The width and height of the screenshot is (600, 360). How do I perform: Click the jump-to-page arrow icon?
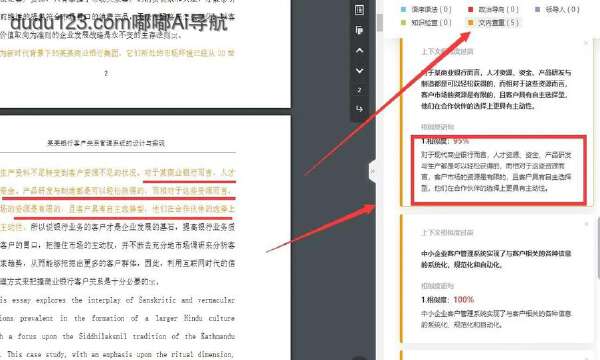(x=359, y=109)
